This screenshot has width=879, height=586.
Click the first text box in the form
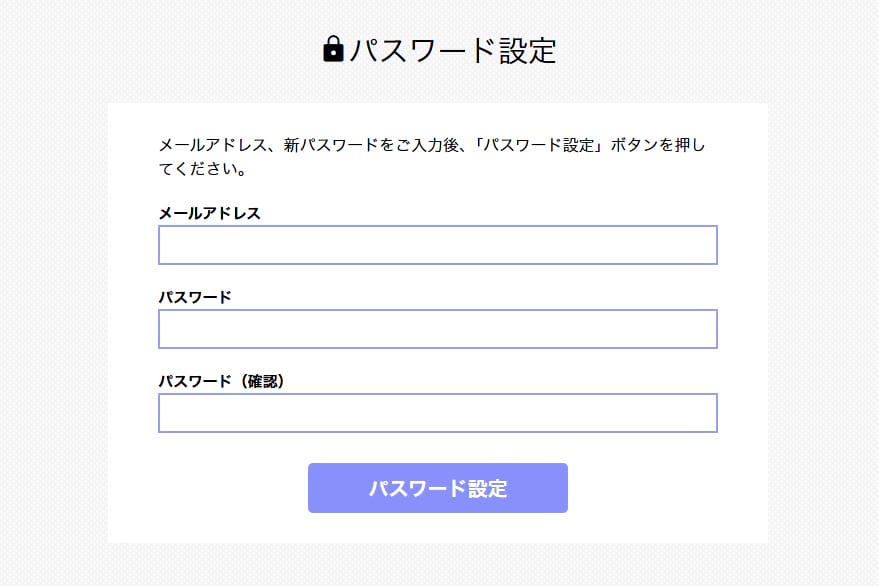click(x=438, y=245)
